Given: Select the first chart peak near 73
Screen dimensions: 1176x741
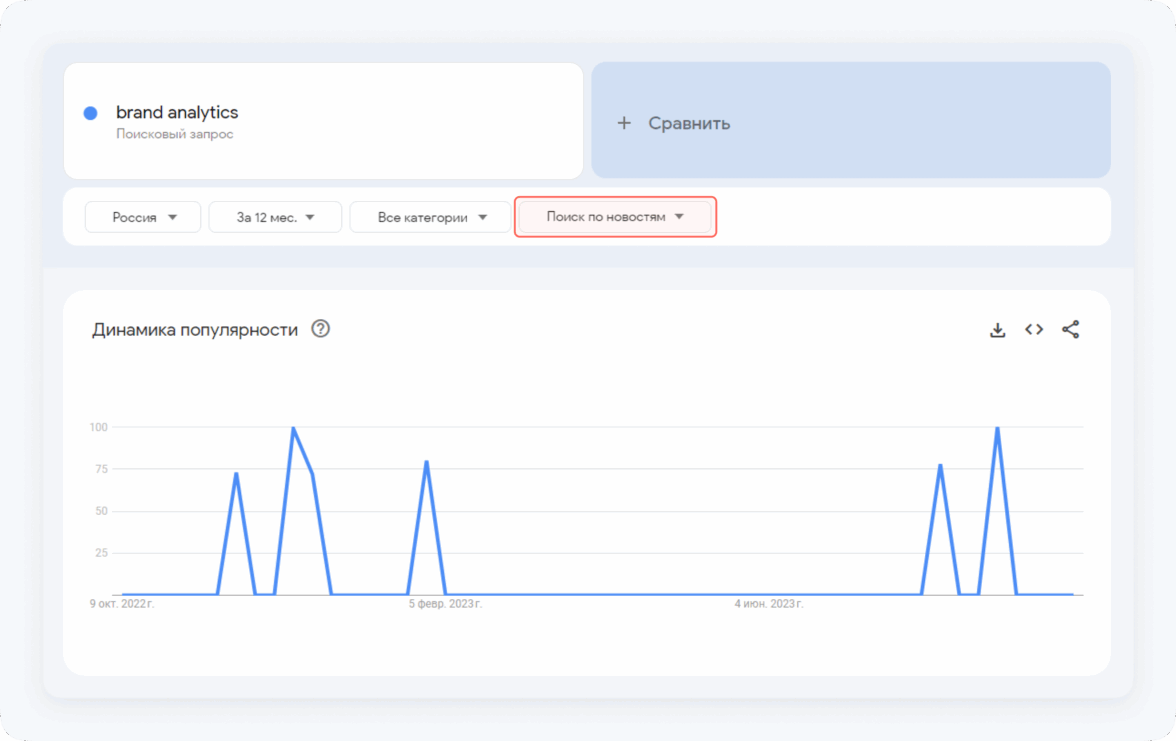Looking at the screenshot, I should pos(236,473).
